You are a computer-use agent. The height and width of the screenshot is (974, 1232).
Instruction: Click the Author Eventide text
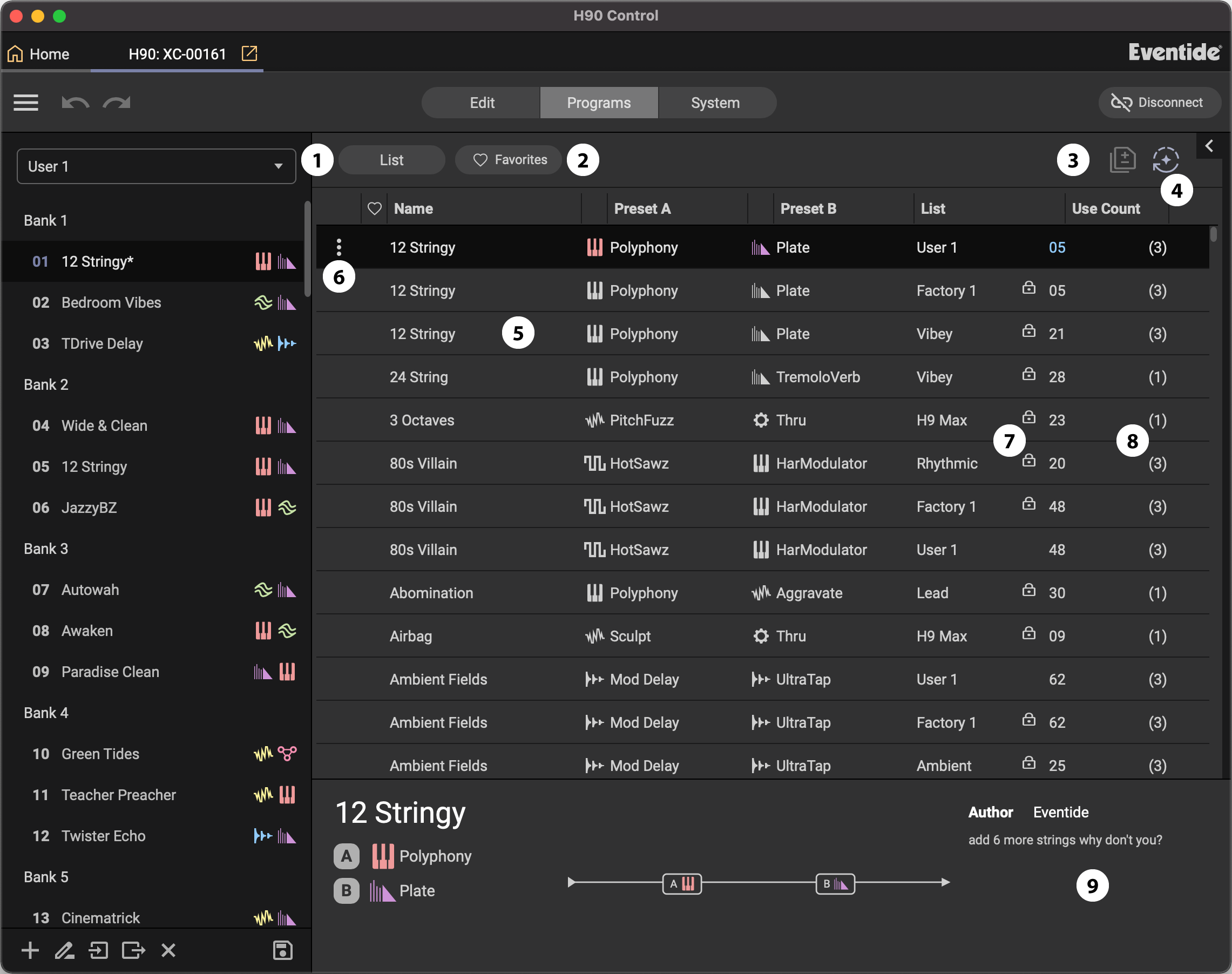coord(1028,812)
